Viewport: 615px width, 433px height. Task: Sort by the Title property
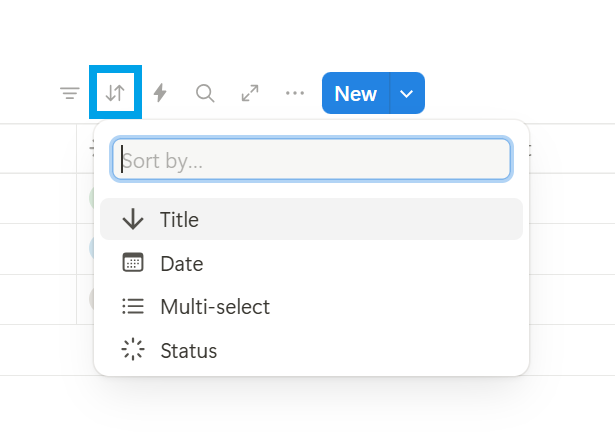(x=180, y=220)
